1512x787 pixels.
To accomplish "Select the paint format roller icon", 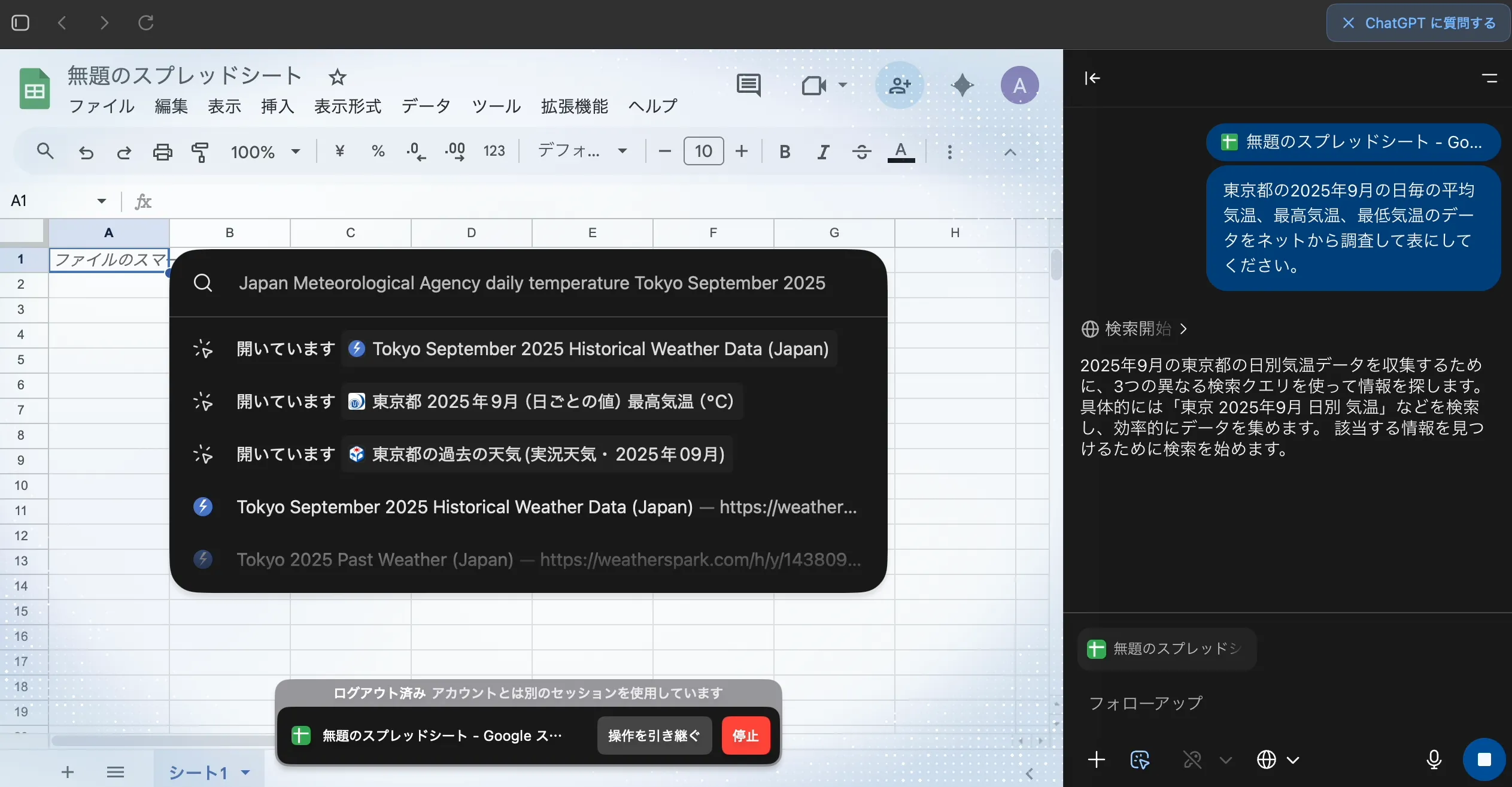I will point(200,152).
